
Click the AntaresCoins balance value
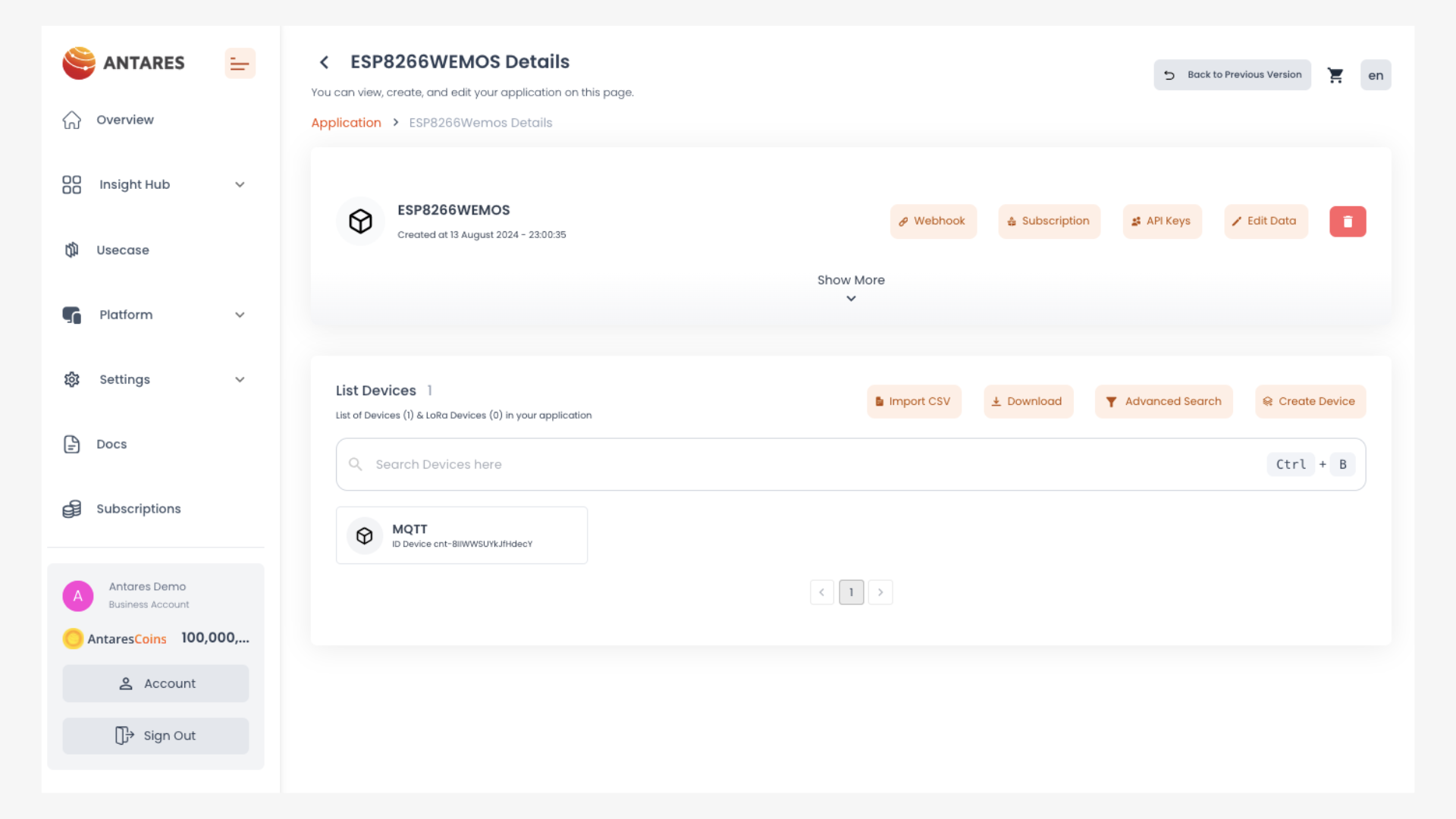(215, 638)
